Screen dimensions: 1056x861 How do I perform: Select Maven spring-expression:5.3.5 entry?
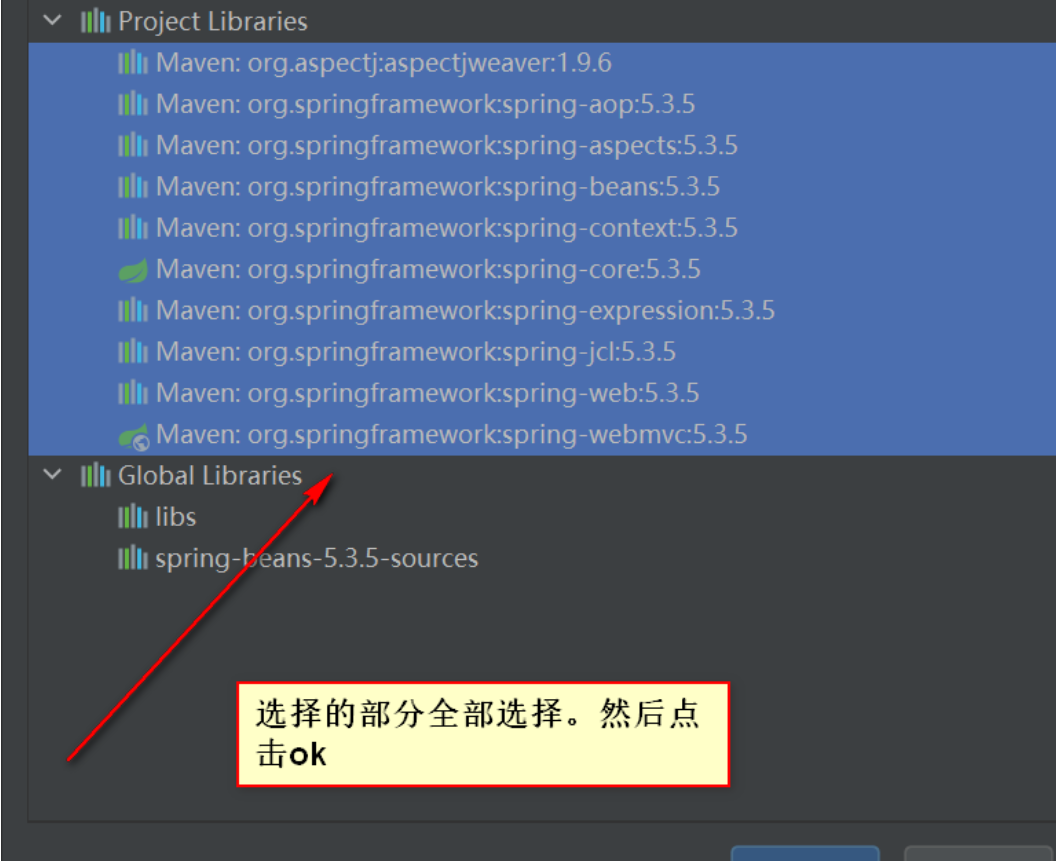(542, 311)
